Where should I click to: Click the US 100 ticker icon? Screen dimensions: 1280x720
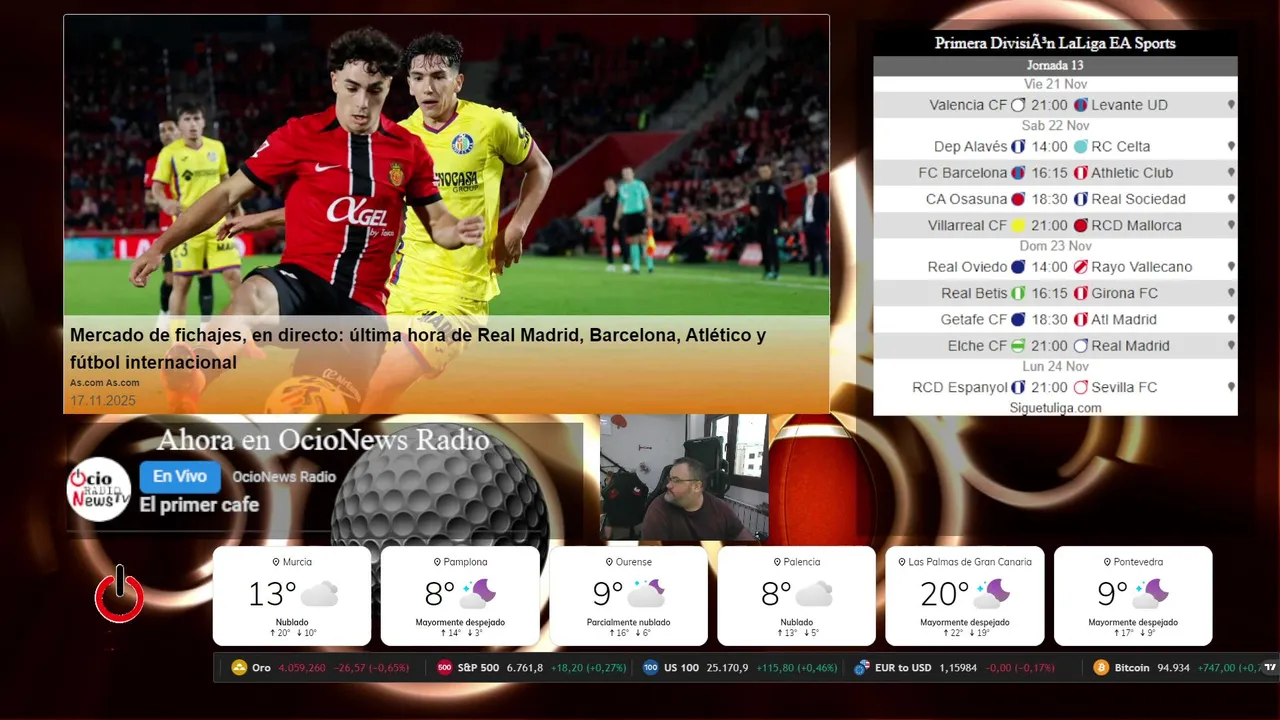tap(651, 668)
